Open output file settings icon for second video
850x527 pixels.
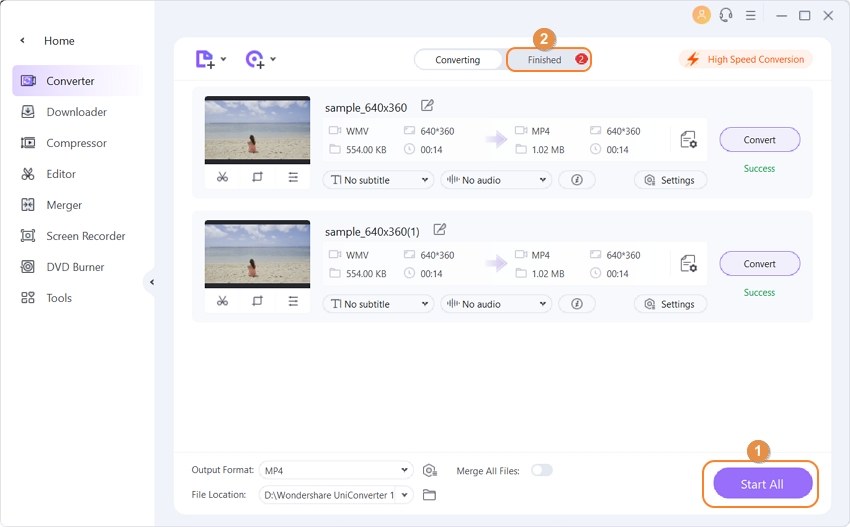(688, 264)
